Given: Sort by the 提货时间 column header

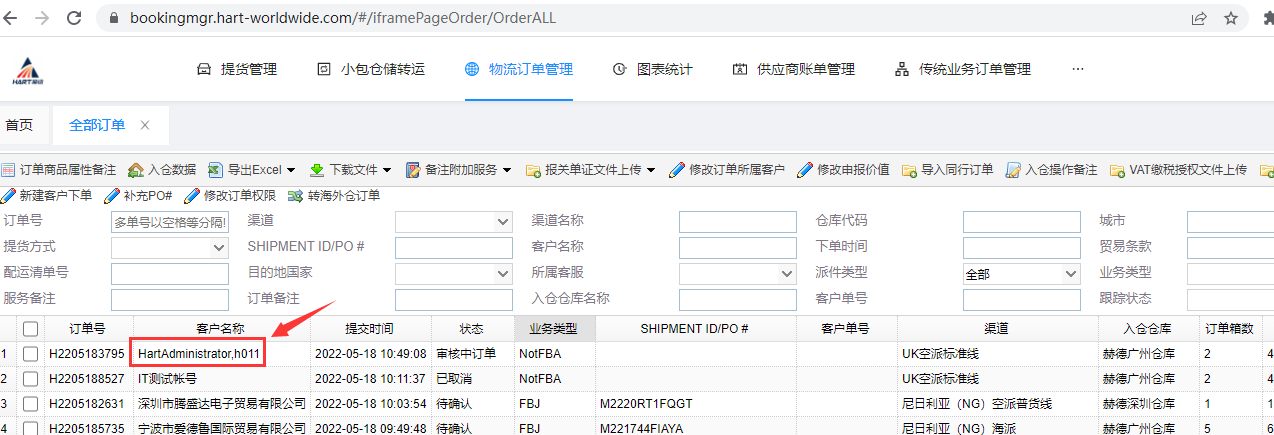Looking at the screenshot, I should [x=369, y=329].
